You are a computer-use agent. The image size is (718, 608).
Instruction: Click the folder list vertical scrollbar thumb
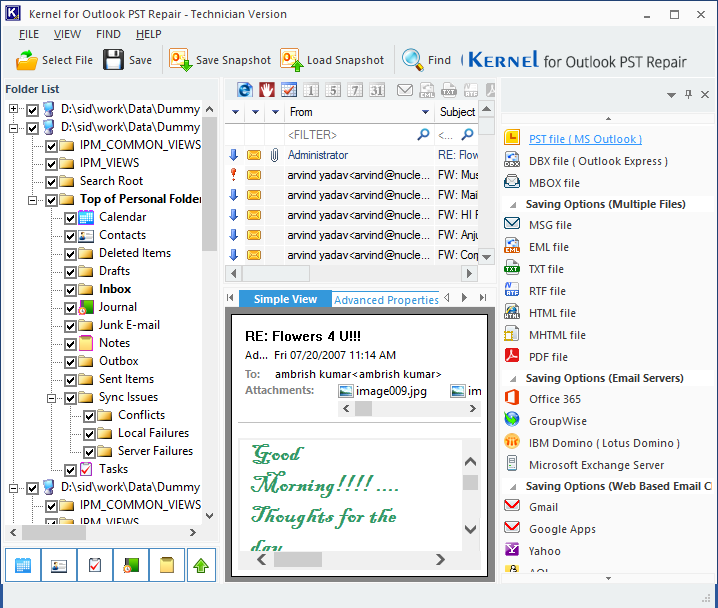(x=209, y=184)
